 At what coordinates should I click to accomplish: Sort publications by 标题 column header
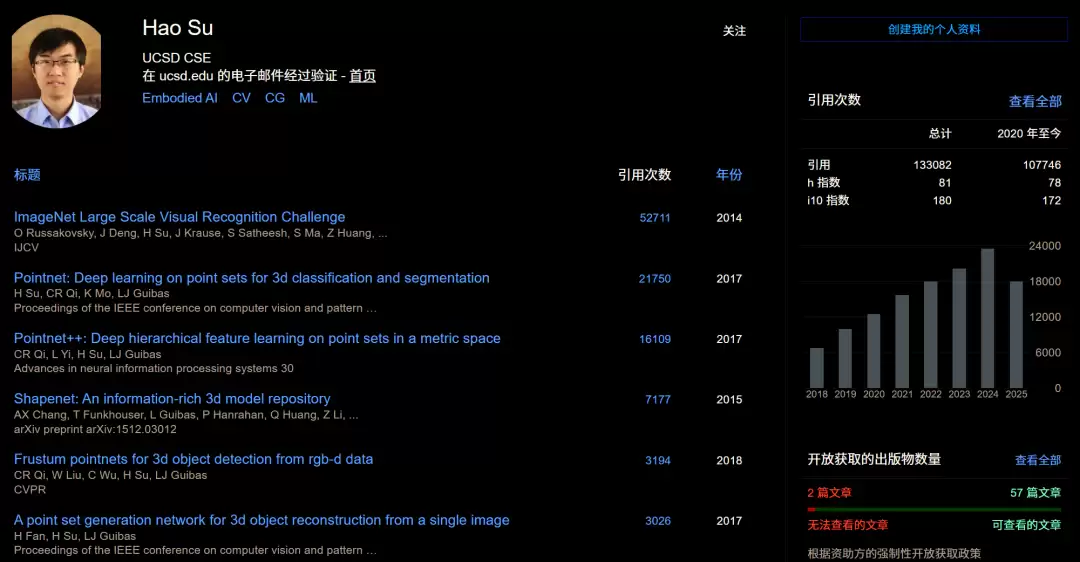(x=27, y=175)
